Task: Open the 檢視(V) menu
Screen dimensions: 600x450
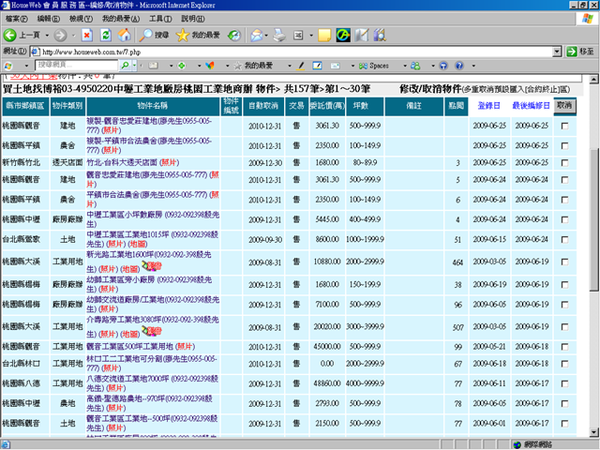Action: click(x=81, y=18)
